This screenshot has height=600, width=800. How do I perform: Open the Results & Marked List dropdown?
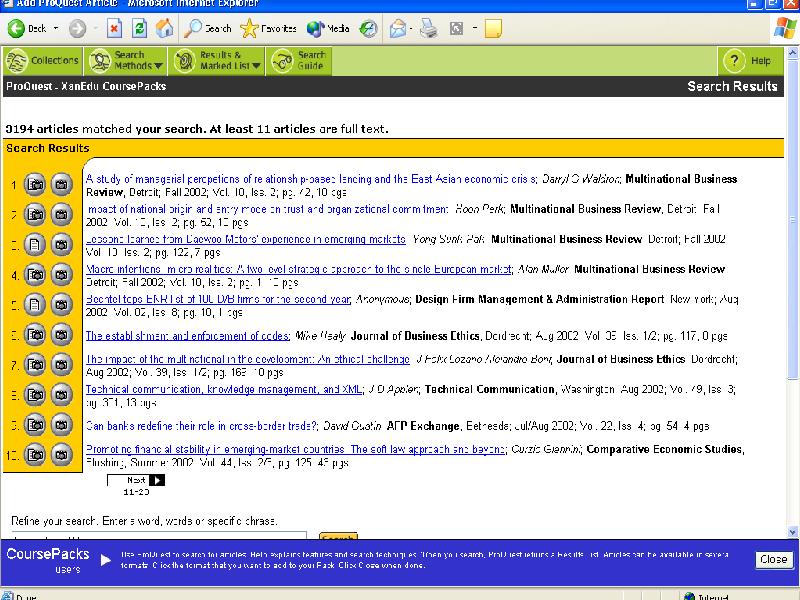pyautogui.click(x=217, y=61)
